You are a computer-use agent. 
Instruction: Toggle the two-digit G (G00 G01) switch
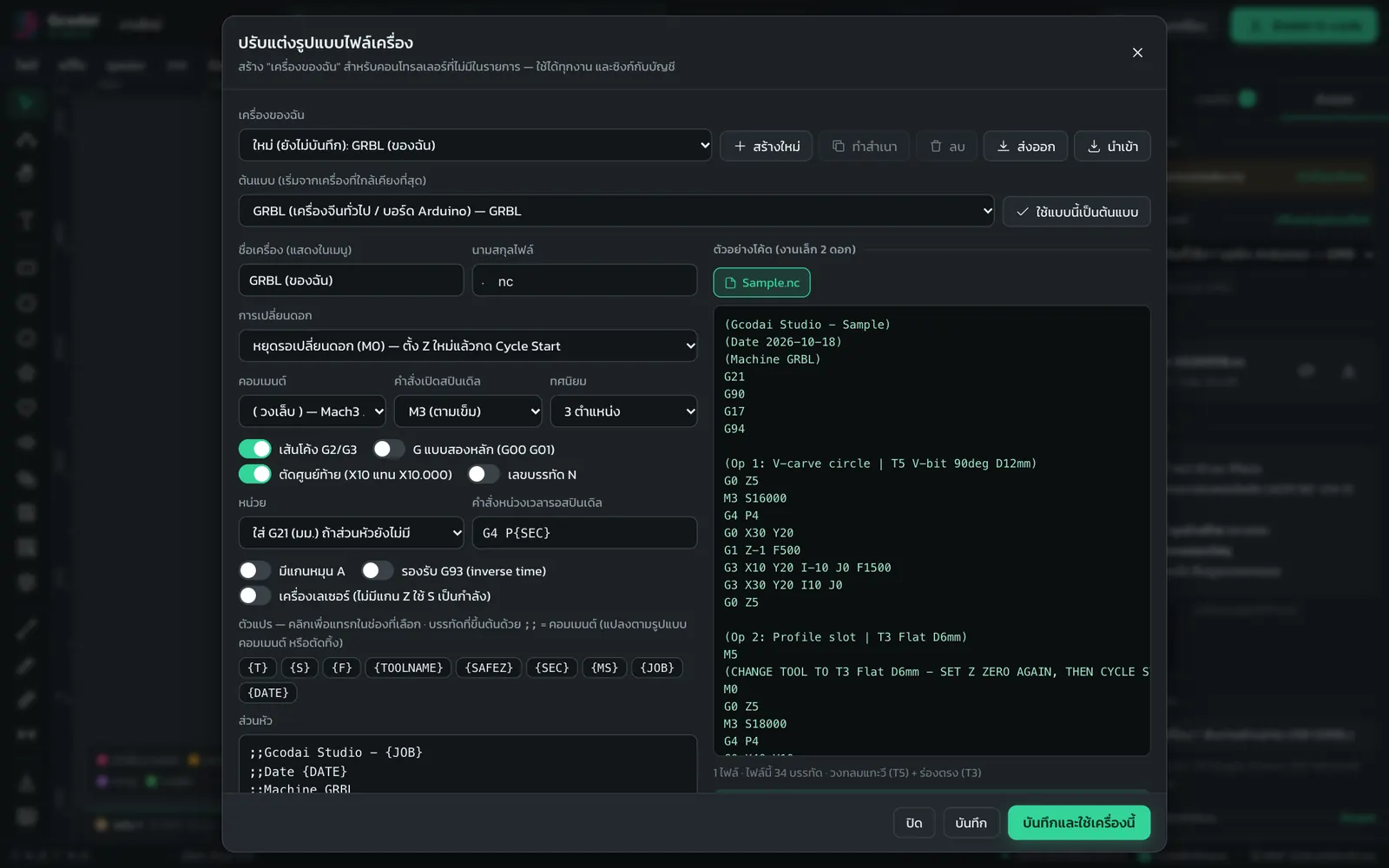pos(389,449)
